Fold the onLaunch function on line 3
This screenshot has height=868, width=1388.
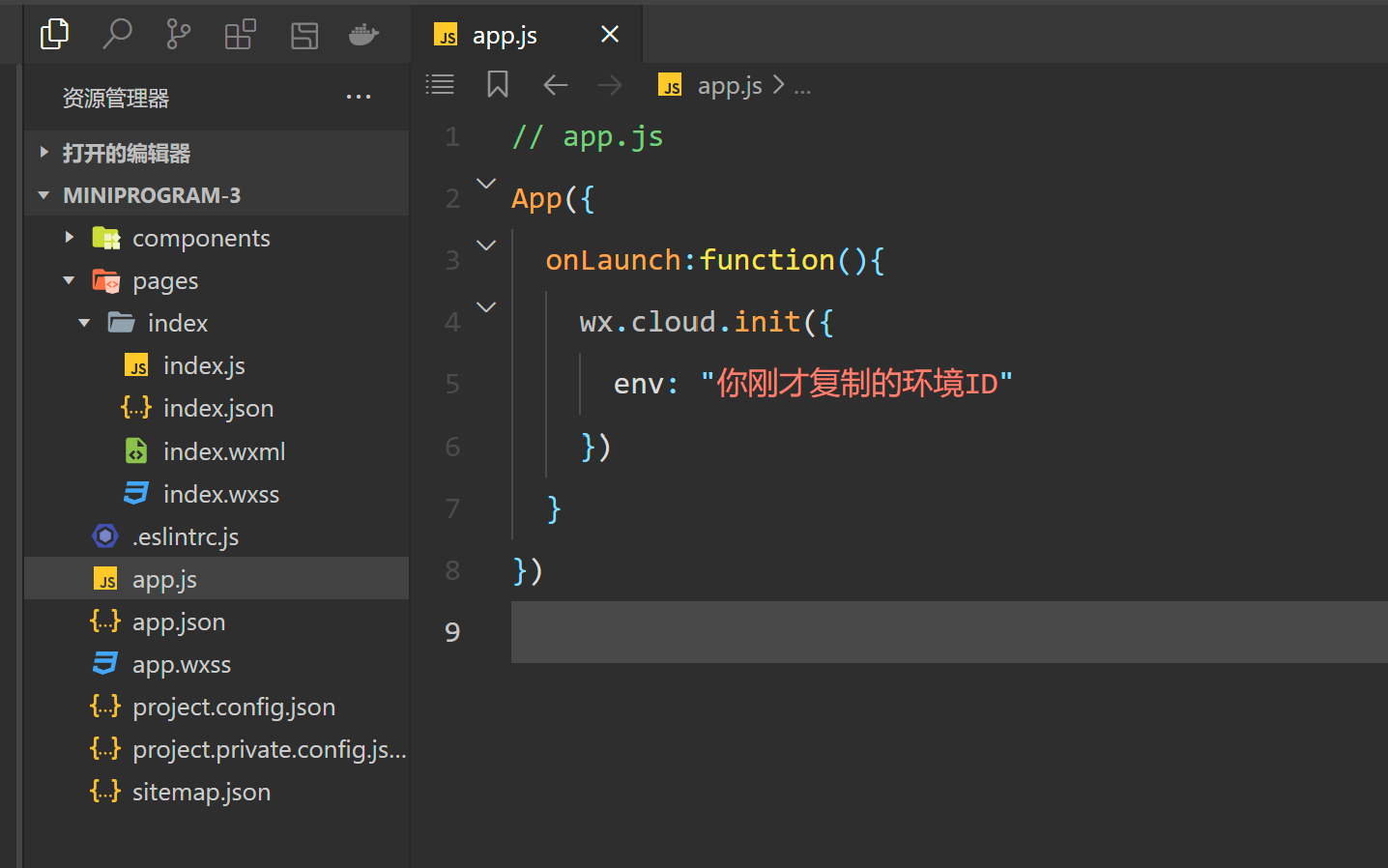485,246
